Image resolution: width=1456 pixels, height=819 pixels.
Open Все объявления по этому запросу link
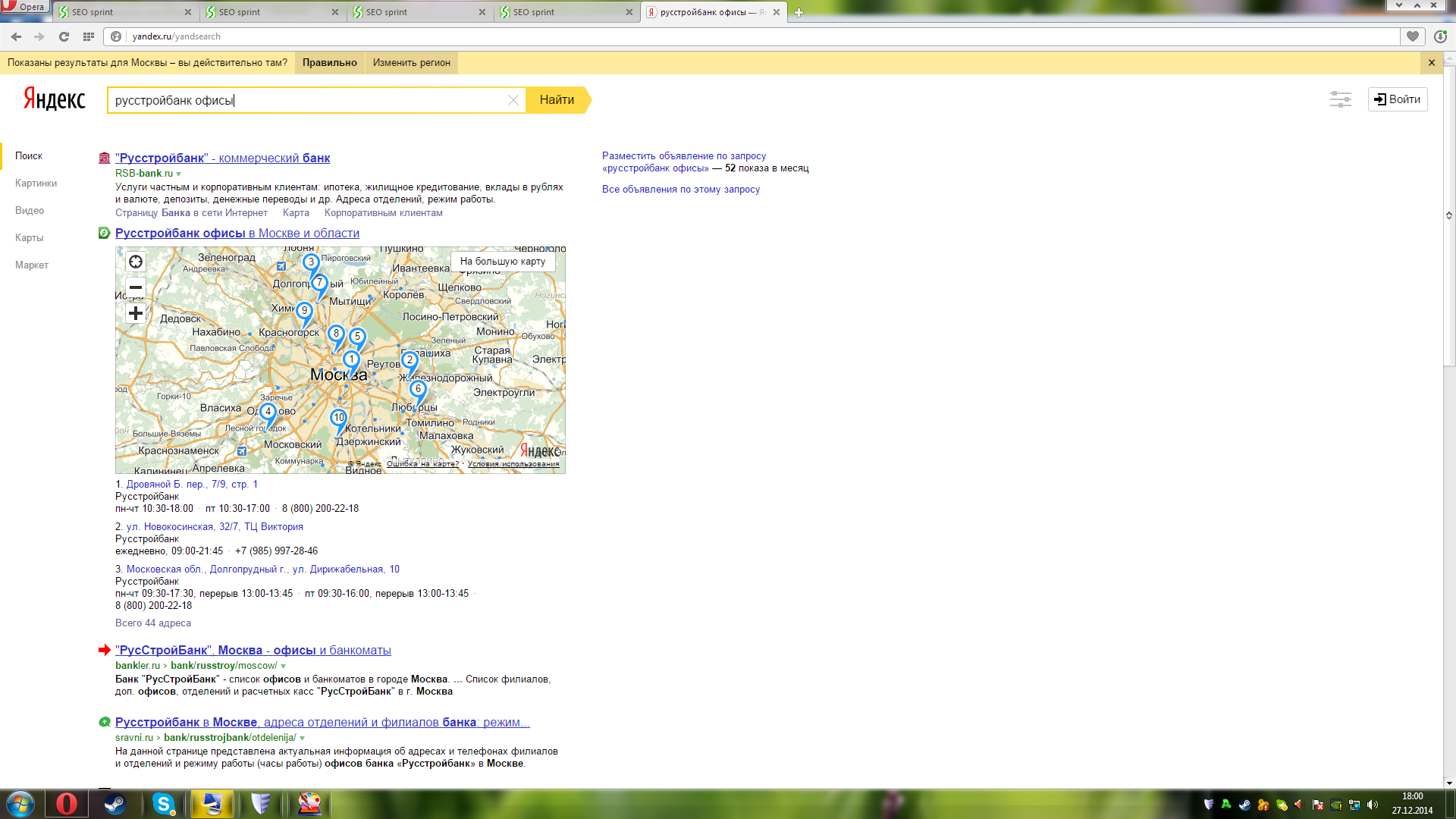click(681, 190)
